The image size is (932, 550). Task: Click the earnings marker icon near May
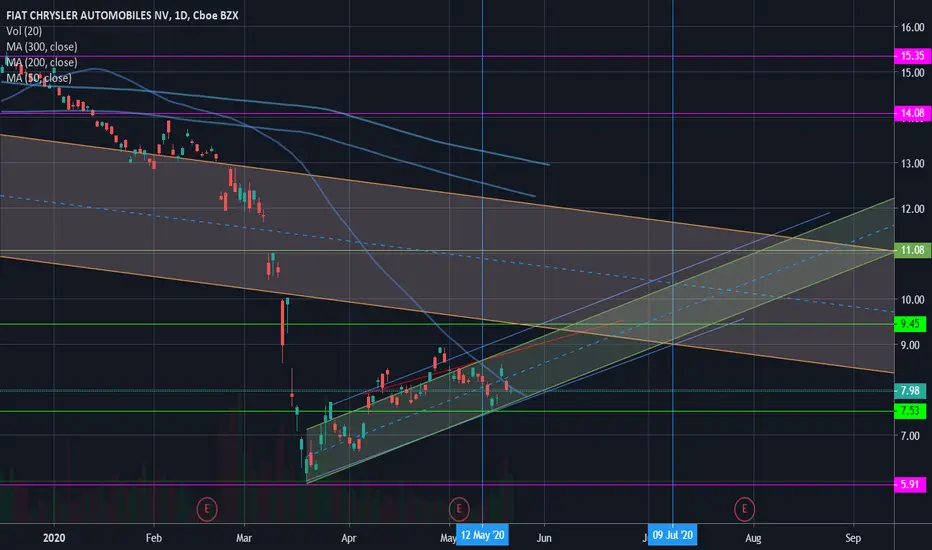click(x=459, y=509)
